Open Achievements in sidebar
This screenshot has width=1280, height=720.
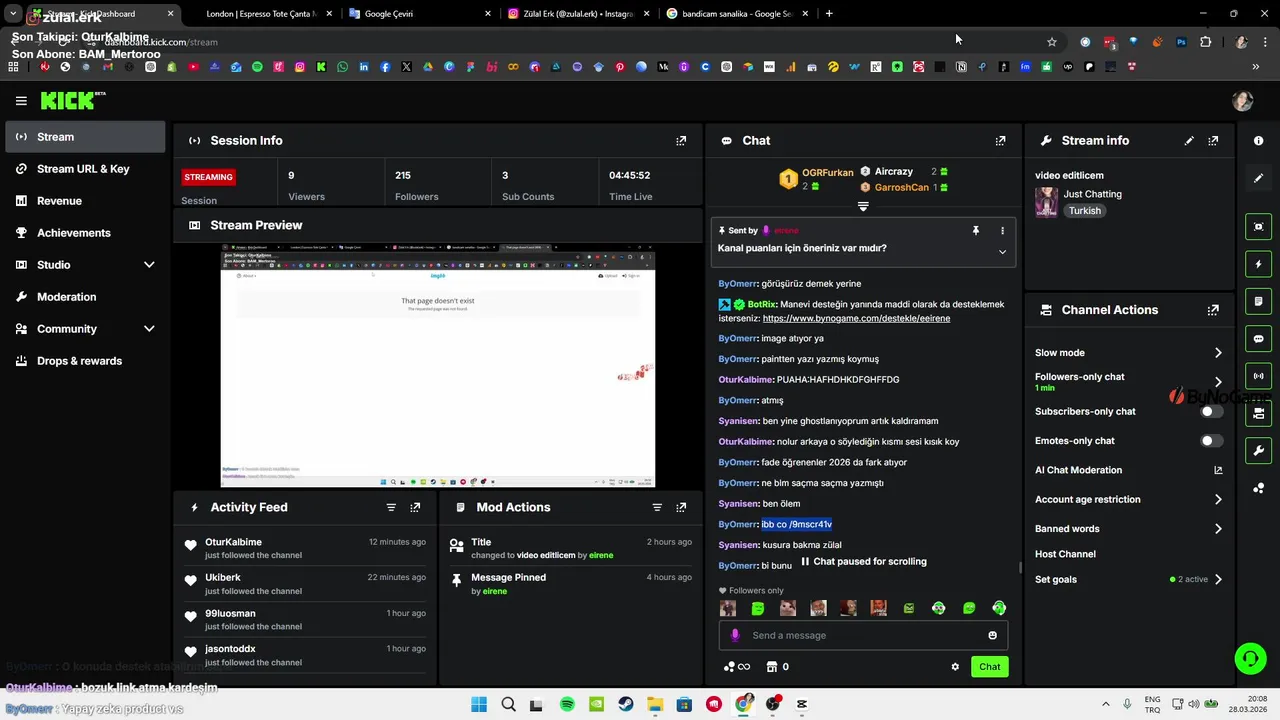click(85, 233)
